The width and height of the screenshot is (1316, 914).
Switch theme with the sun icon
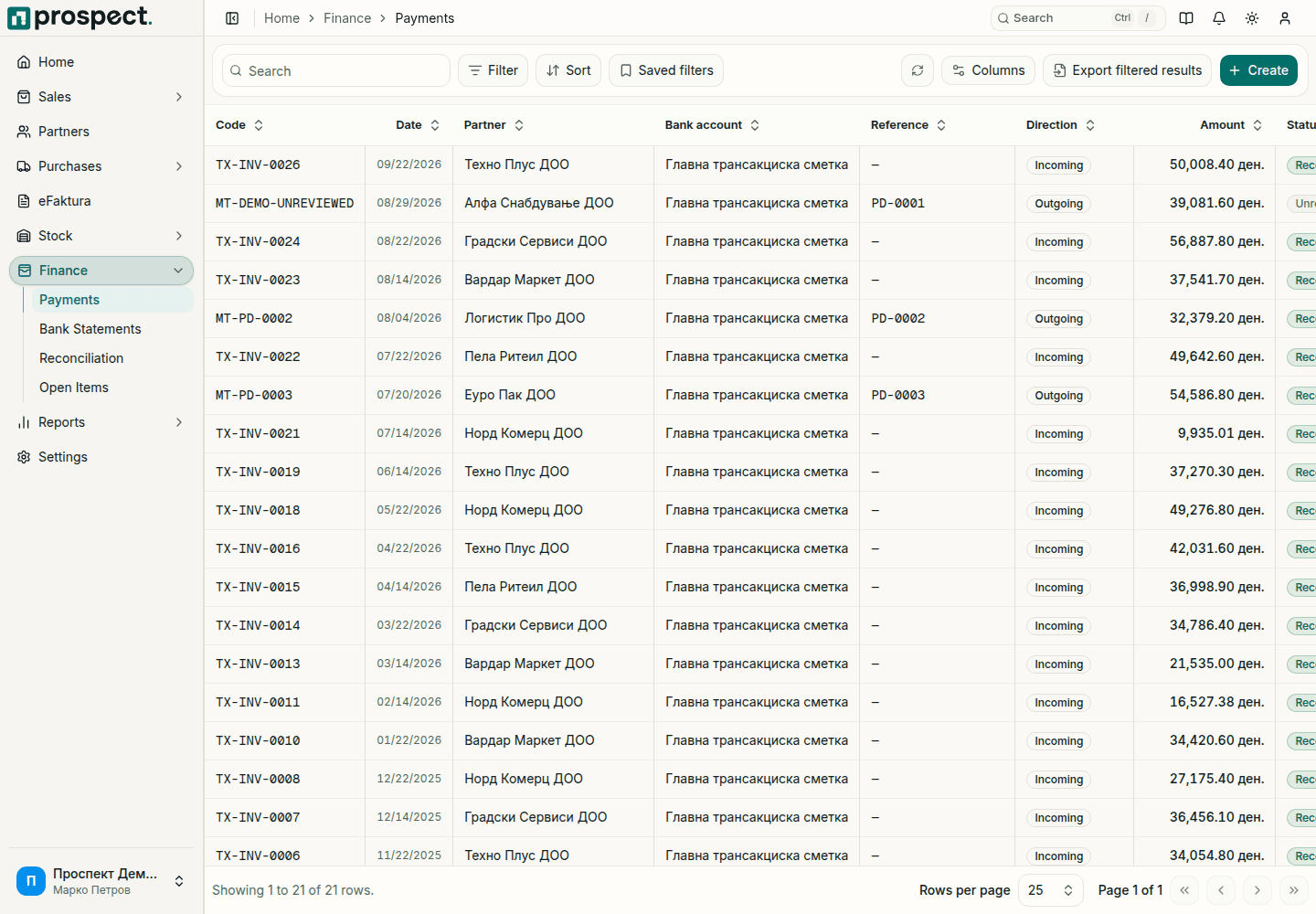[x=1252, y=18]
